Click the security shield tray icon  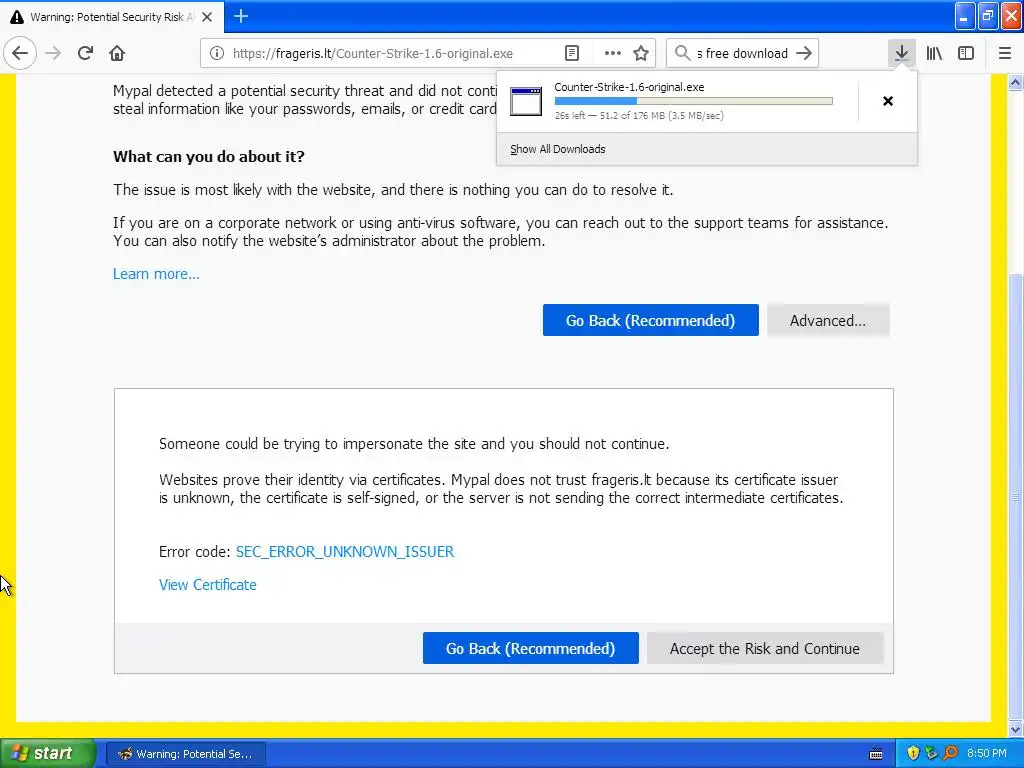coord(913,753)
